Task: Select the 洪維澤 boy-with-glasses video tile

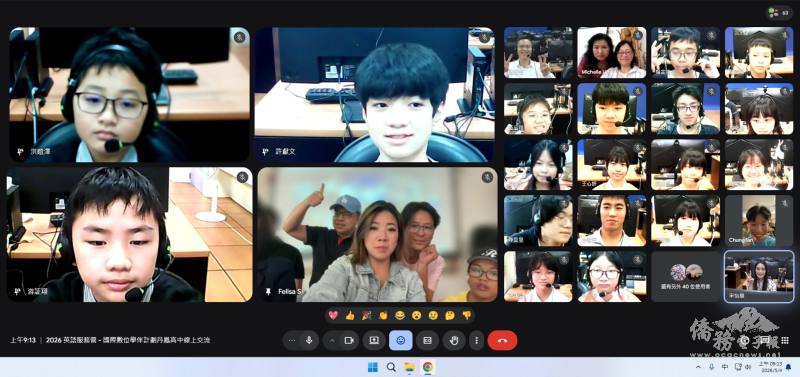Action: [x=129, y=94]
